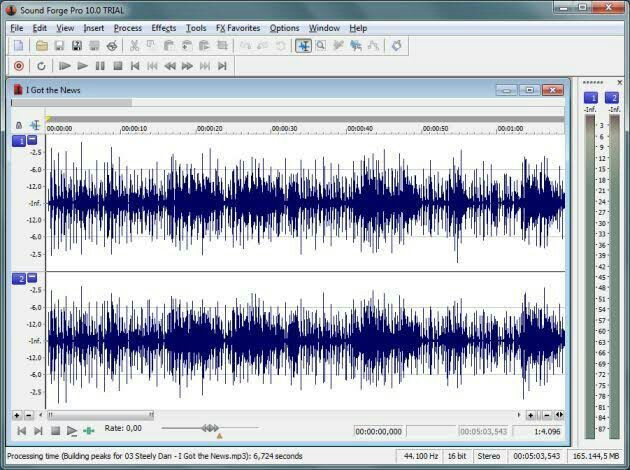Click the Cut scissors icon
Image resolution: width=630 pixels, height=470 pixels.
[x=134, y=46]
